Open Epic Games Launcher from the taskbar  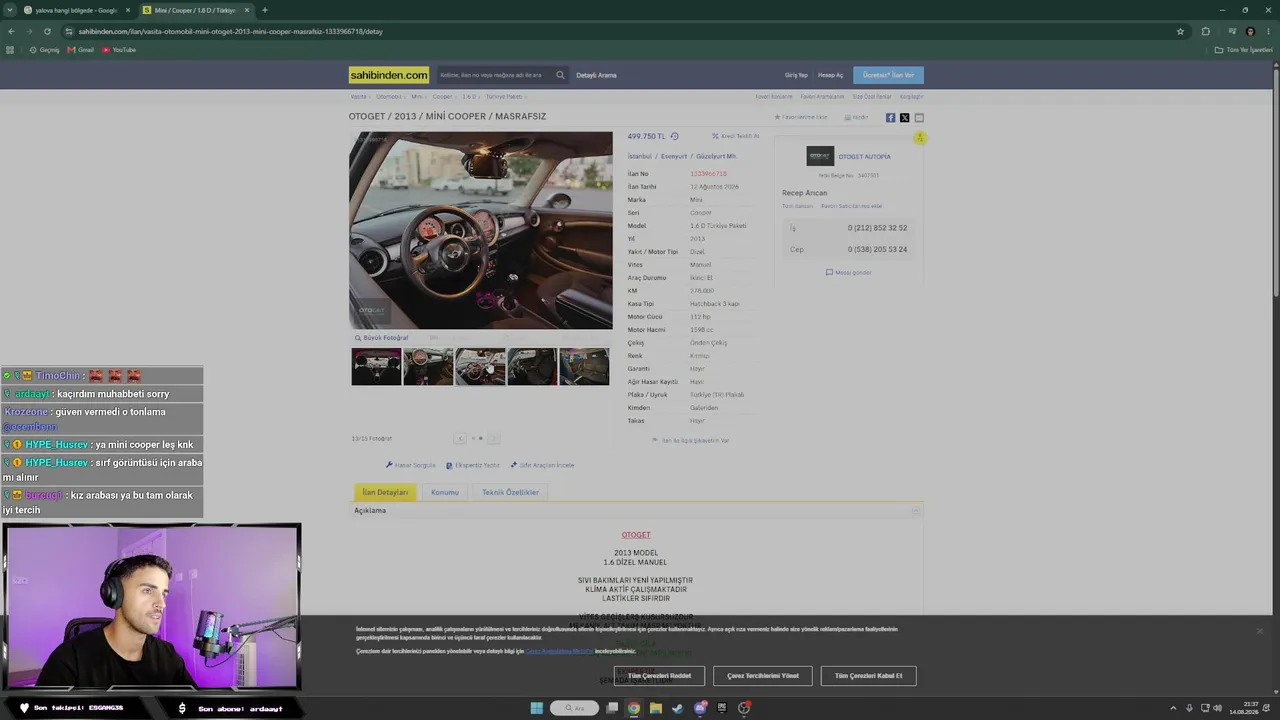pos(722,708)
